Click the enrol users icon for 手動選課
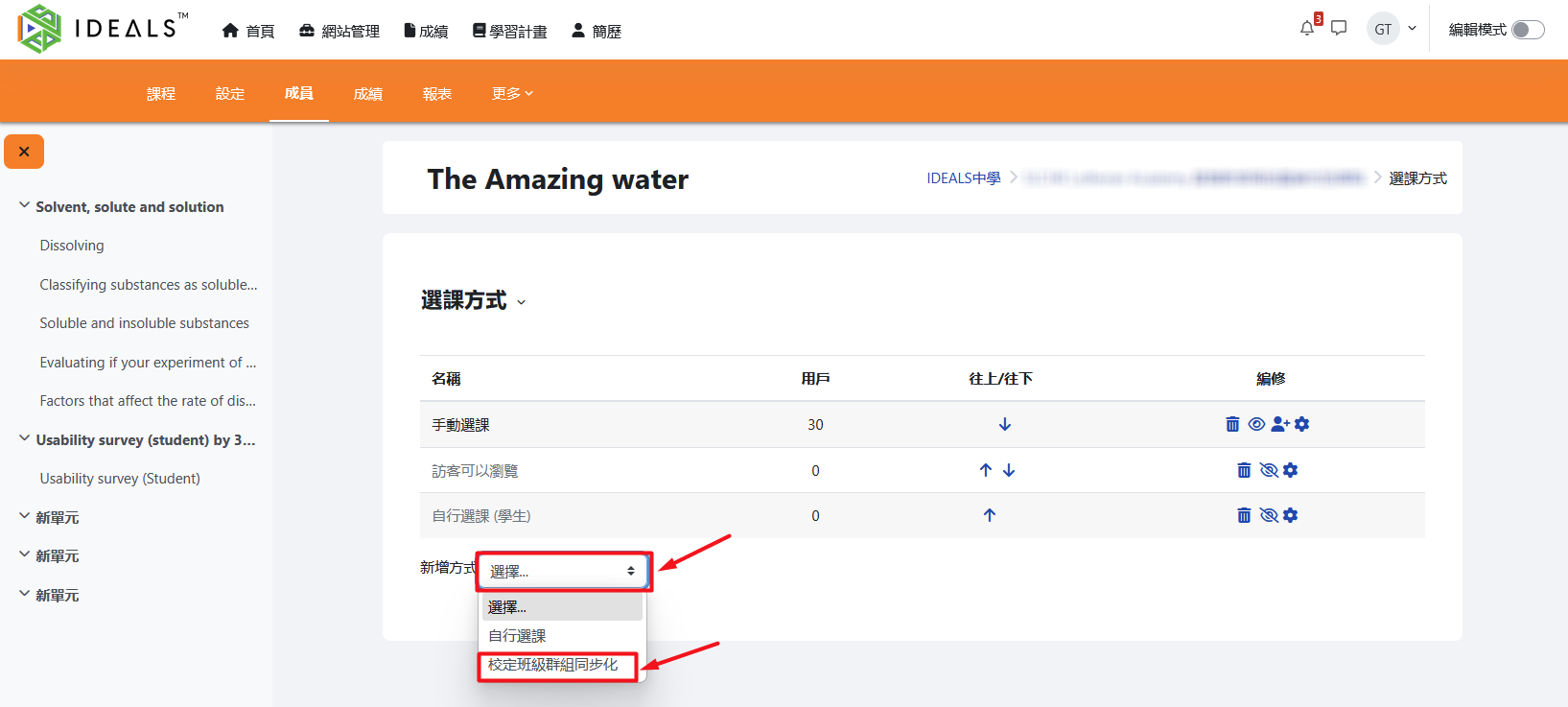This screenshot has width=1568, height=707. click(x=1279, y=424)
